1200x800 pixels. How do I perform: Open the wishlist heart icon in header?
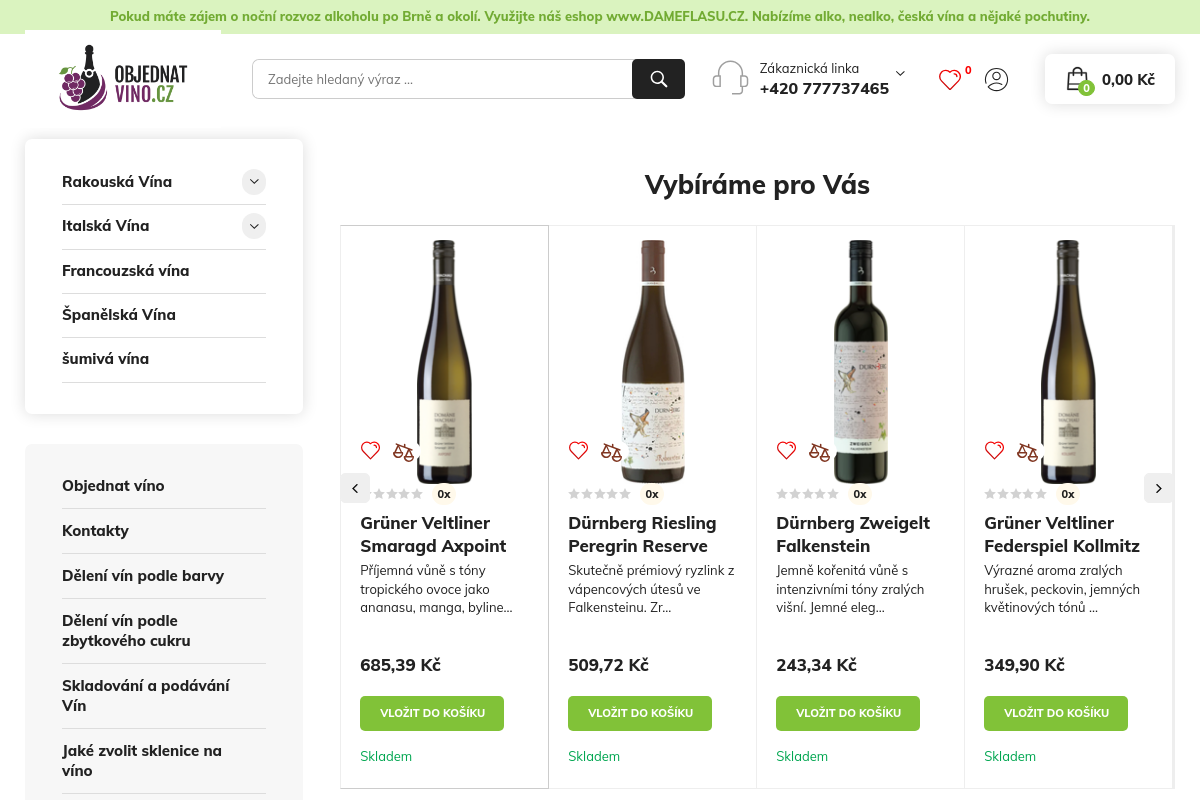949,80
